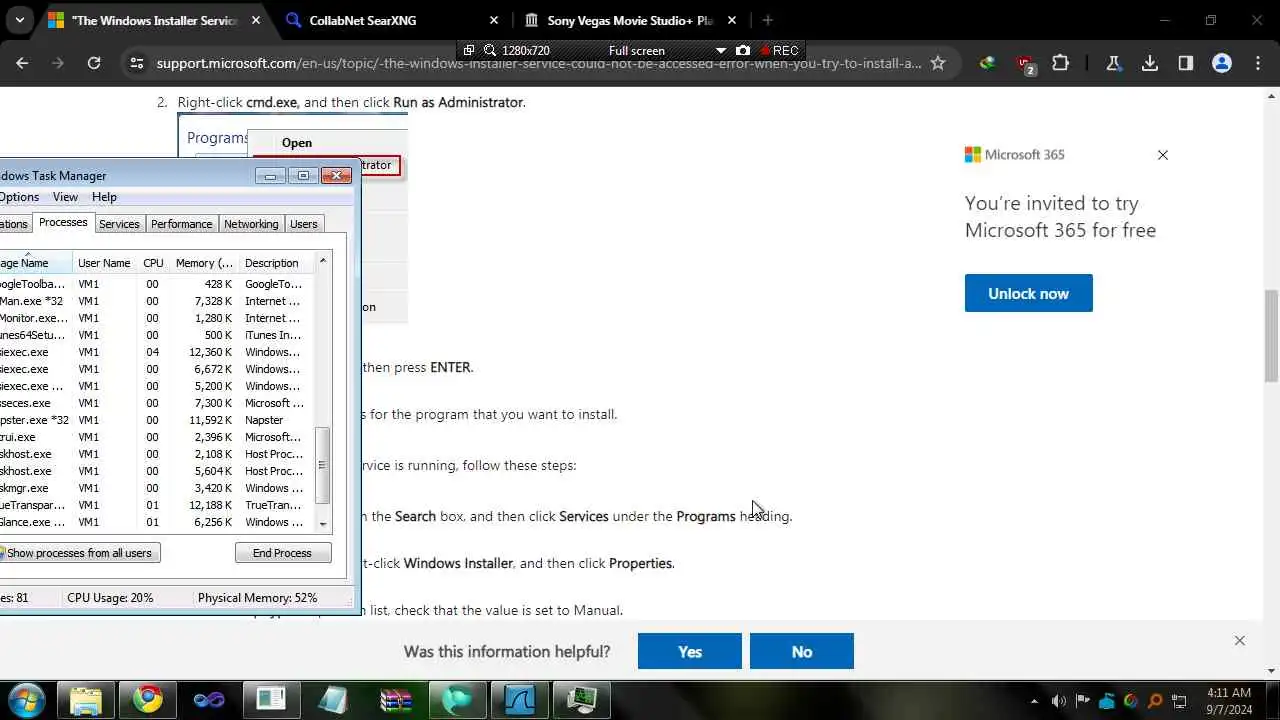
Task: Select the iTunes In... process row
Action: click(x=156, y=335)
